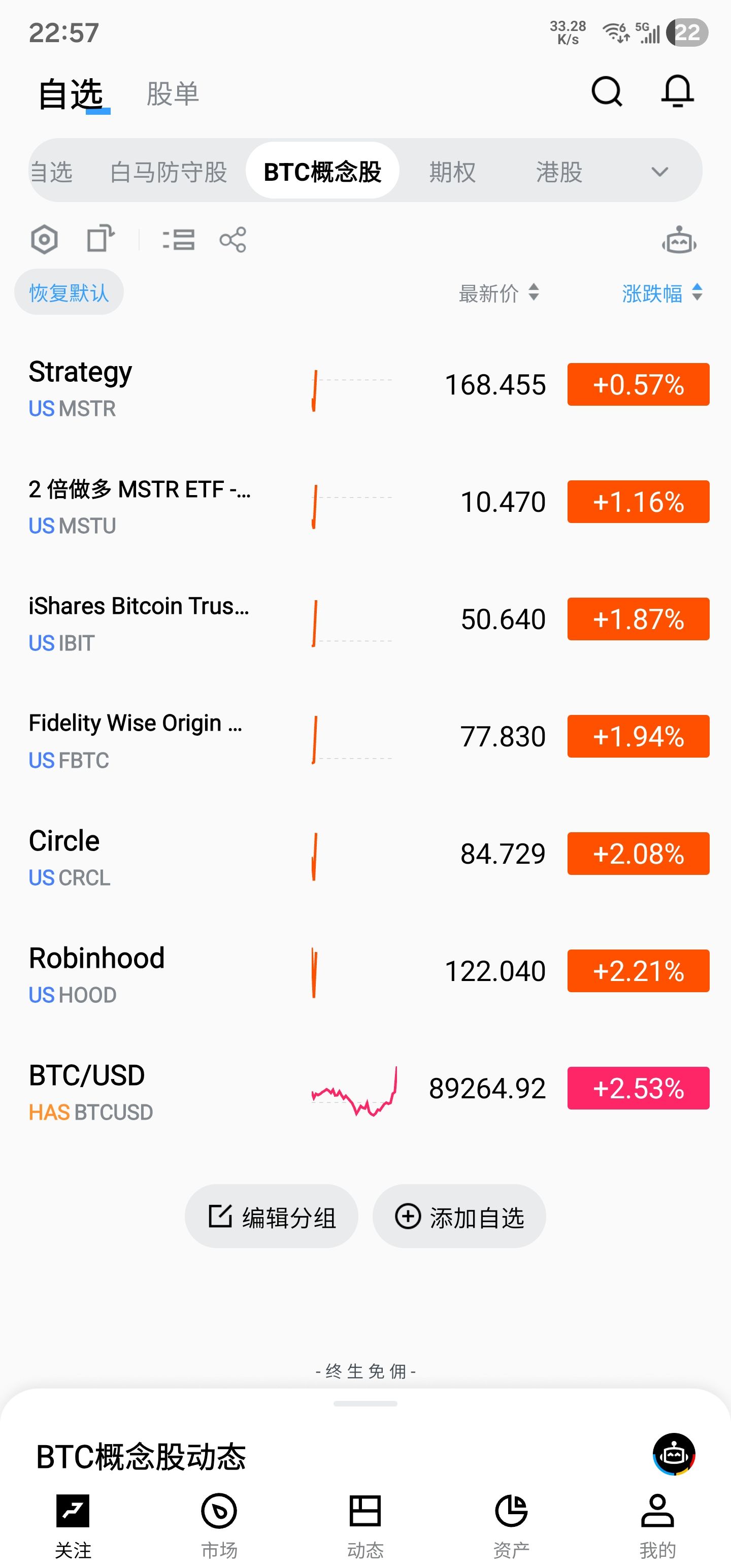Tap the floating colorful robot icon

coord(674,1454)
